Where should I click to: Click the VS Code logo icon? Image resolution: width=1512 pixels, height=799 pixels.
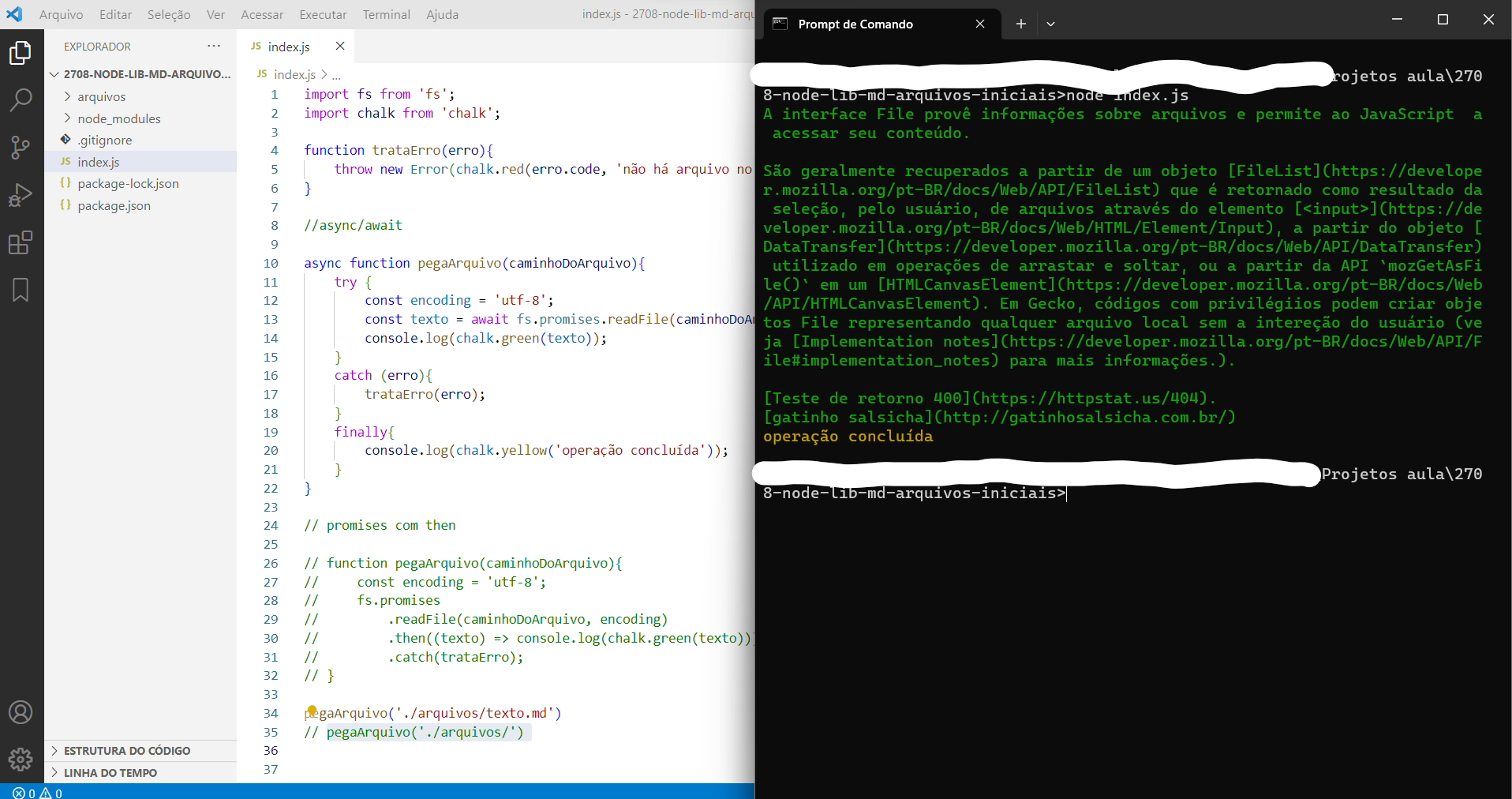14,14
